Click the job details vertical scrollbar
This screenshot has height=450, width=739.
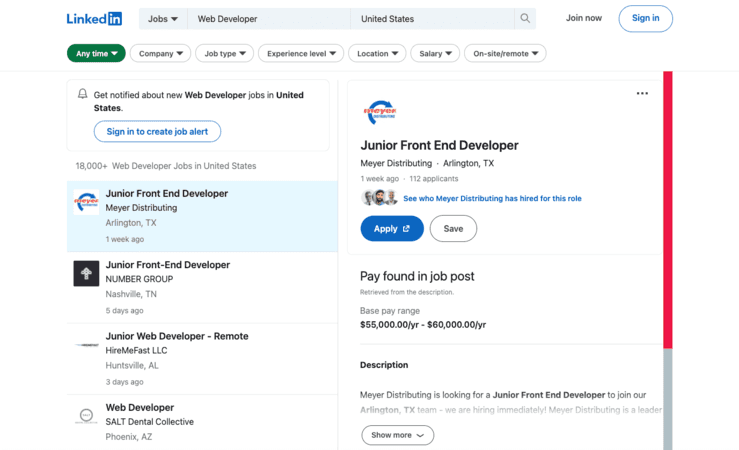point(667,261)
